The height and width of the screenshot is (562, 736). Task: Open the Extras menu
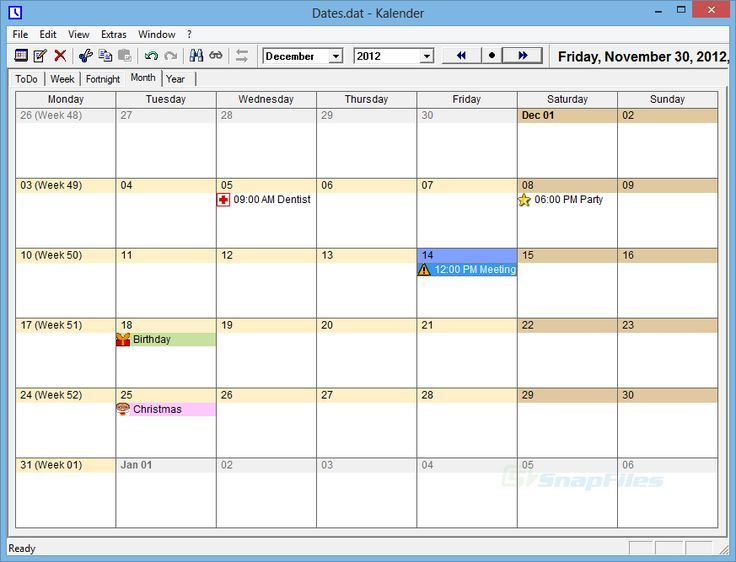point(114,34)
